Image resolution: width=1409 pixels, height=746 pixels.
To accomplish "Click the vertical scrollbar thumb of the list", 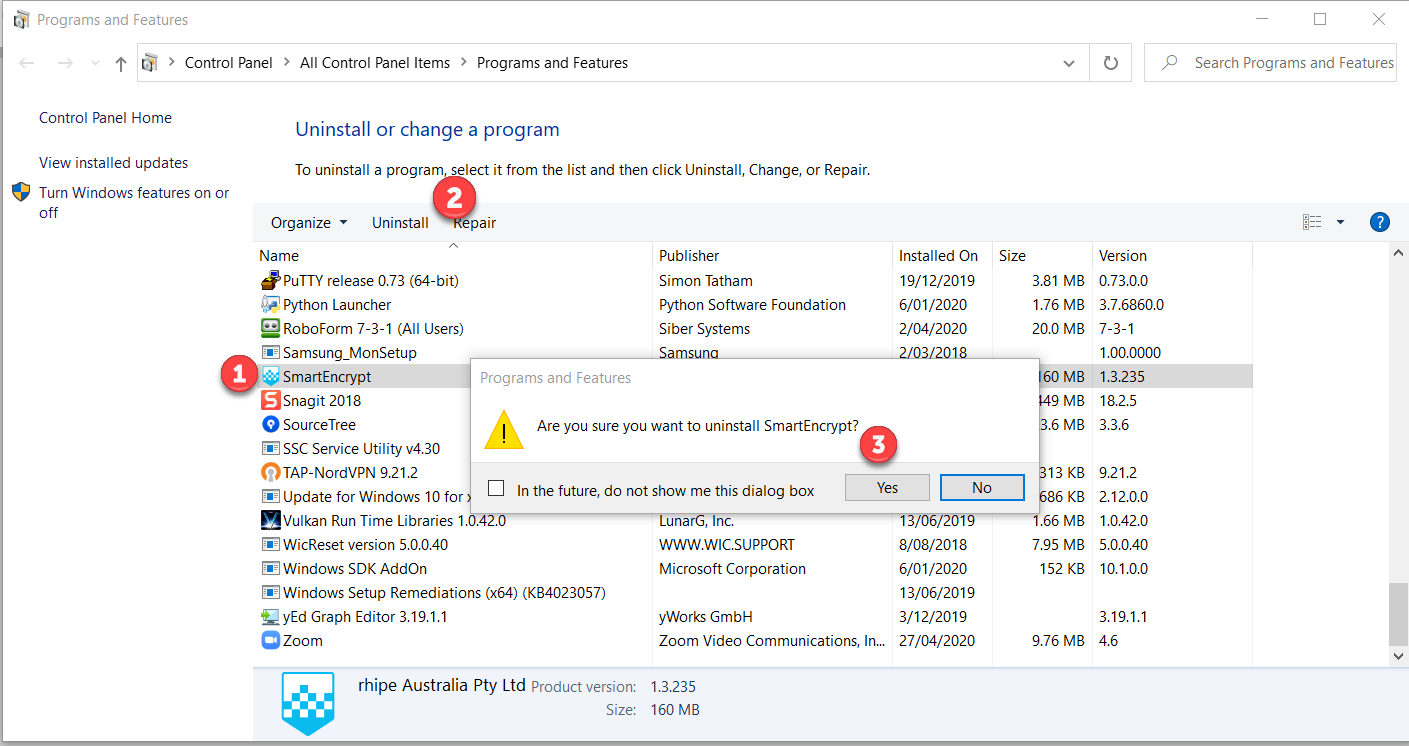I will pos(1399,613).
